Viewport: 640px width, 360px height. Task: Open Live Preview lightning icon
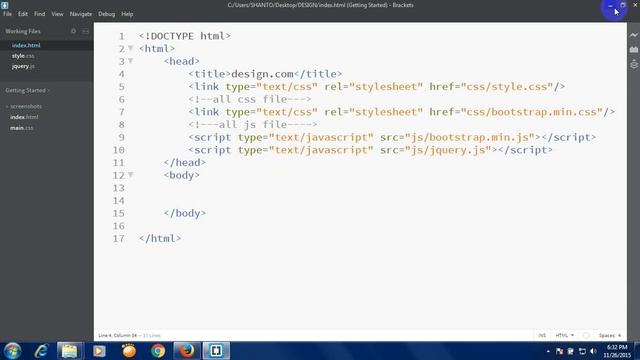click(633, 35)
